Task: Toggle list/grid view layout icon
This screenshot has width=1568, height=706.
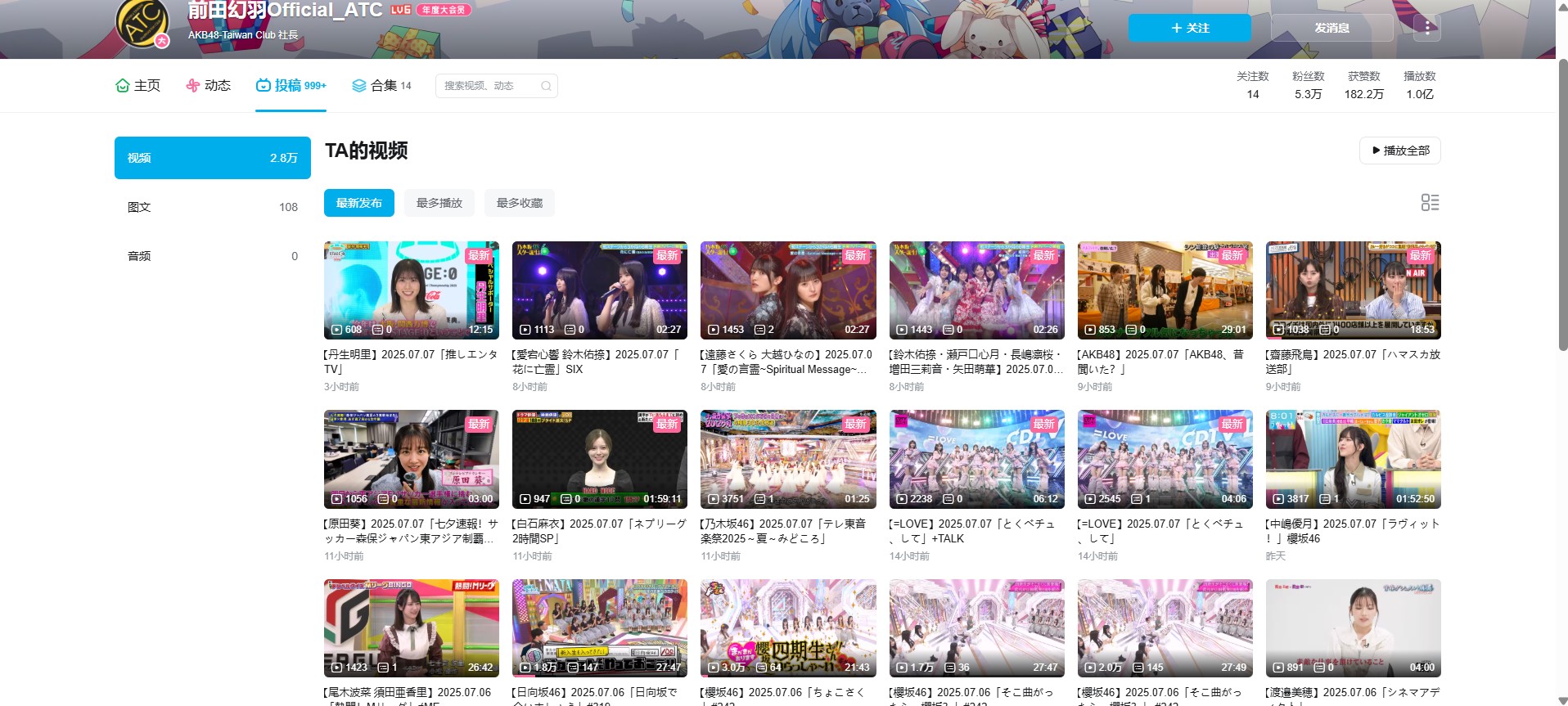Action: [1430, 203]
